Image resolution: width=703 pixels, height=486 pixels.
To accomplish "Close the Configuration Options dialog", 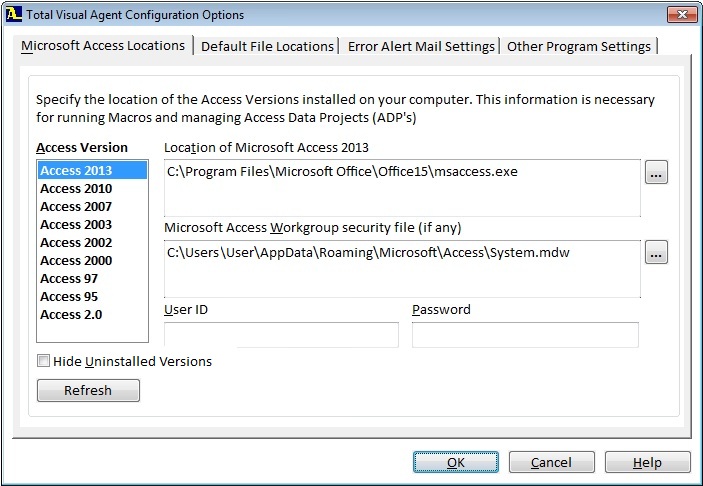I will point(682,14).
